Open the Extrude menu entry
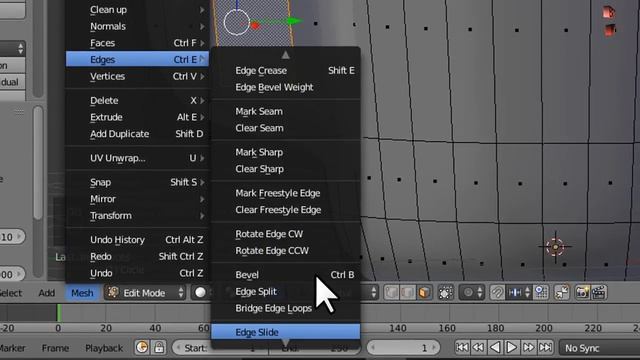The image size is (640, 360). [137, 117]
